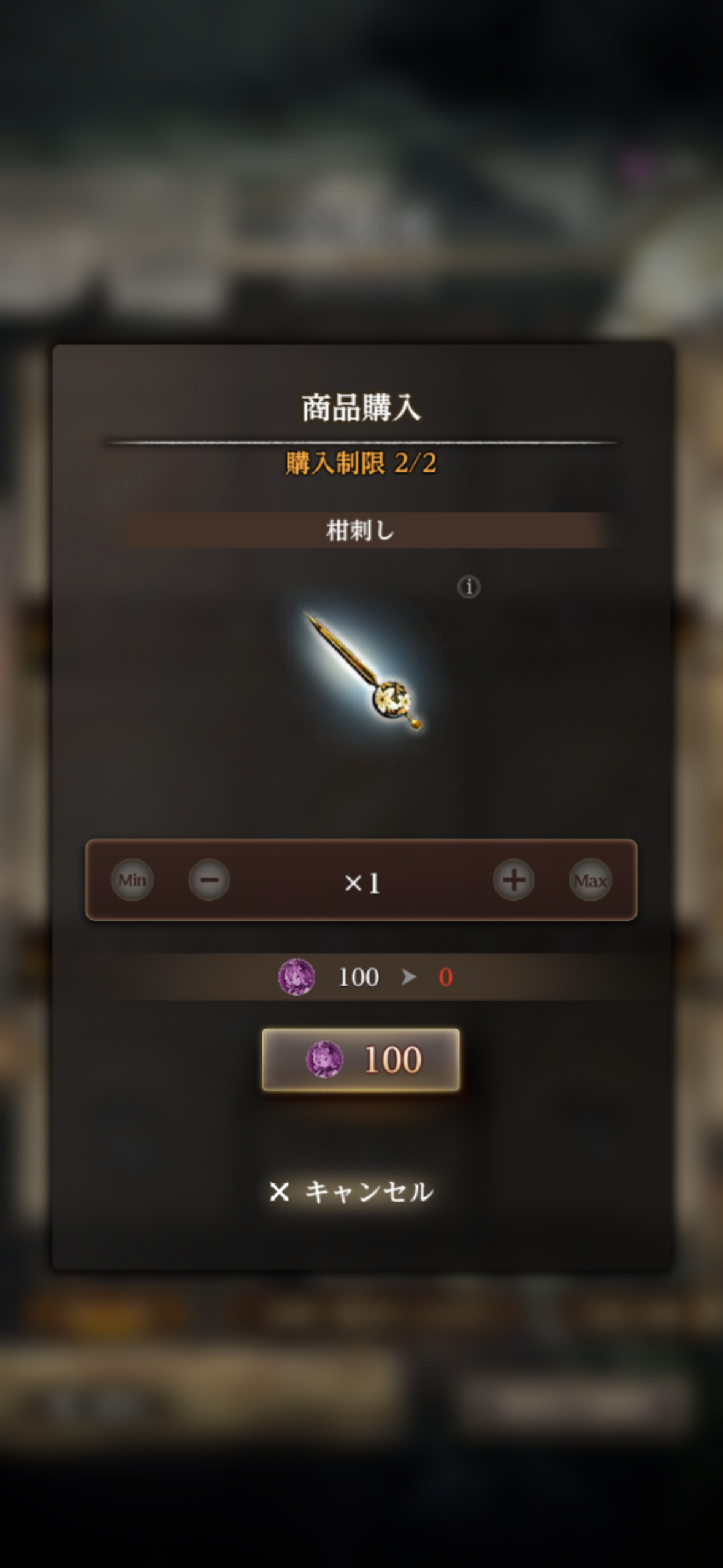Set quantity to maximum with Max

[591, 880]
